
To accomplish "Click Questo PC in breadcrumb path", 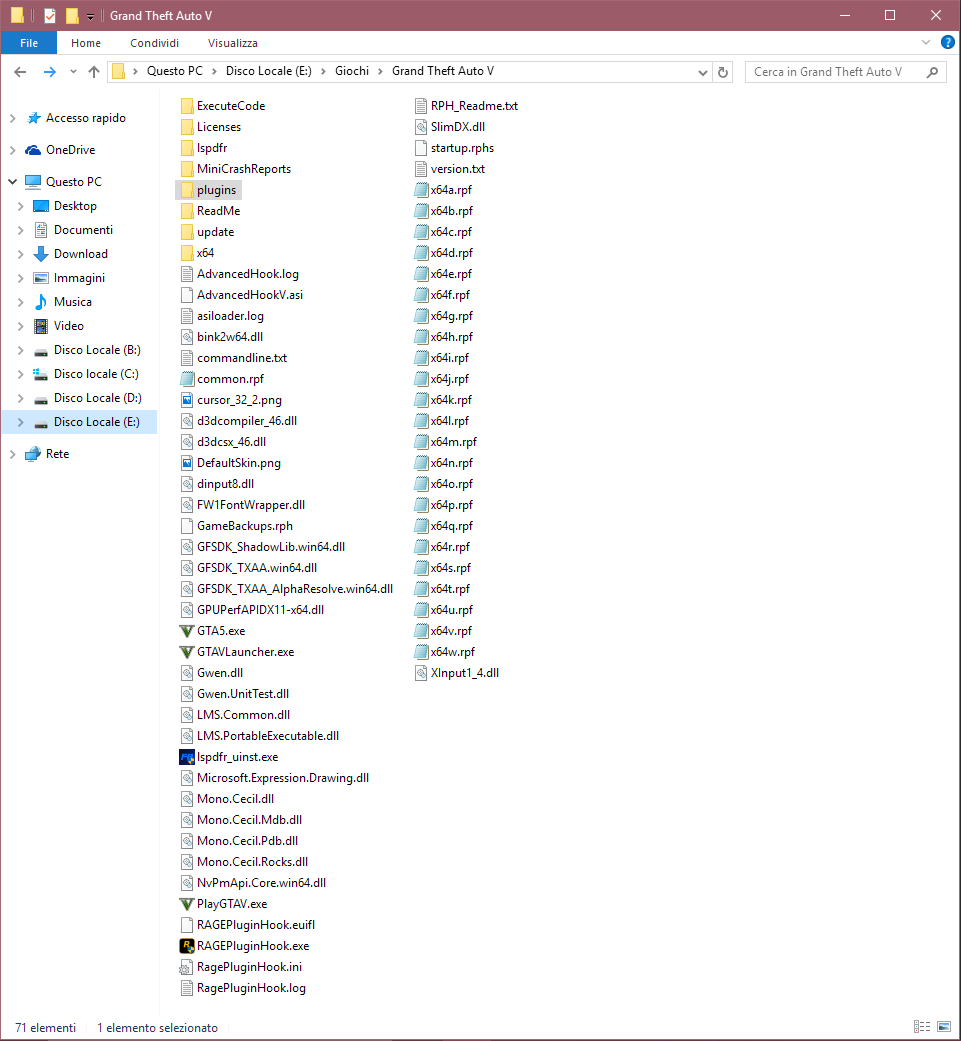I will pyautogui.click(x=175, y=71).
